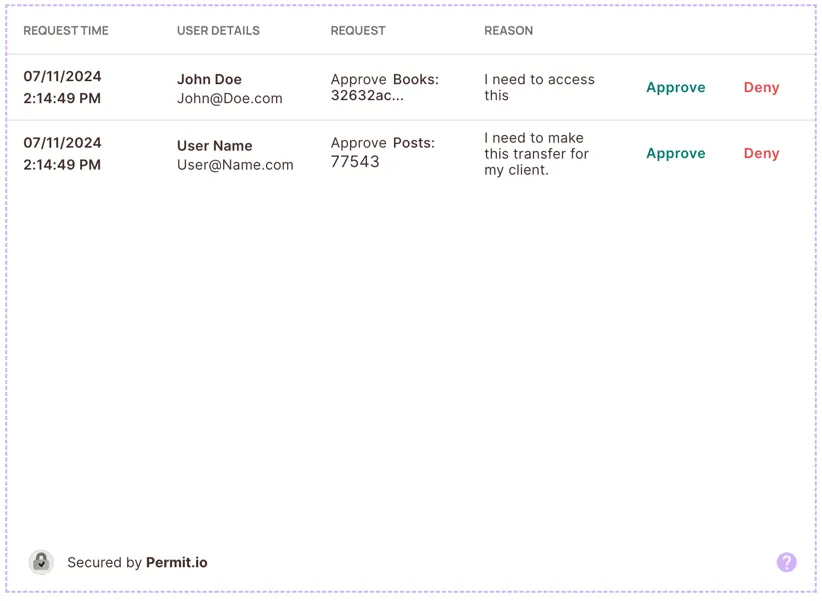Select the REASON column header
The height and width of the screenshot is (601, 822).
(x=508, y=31)
